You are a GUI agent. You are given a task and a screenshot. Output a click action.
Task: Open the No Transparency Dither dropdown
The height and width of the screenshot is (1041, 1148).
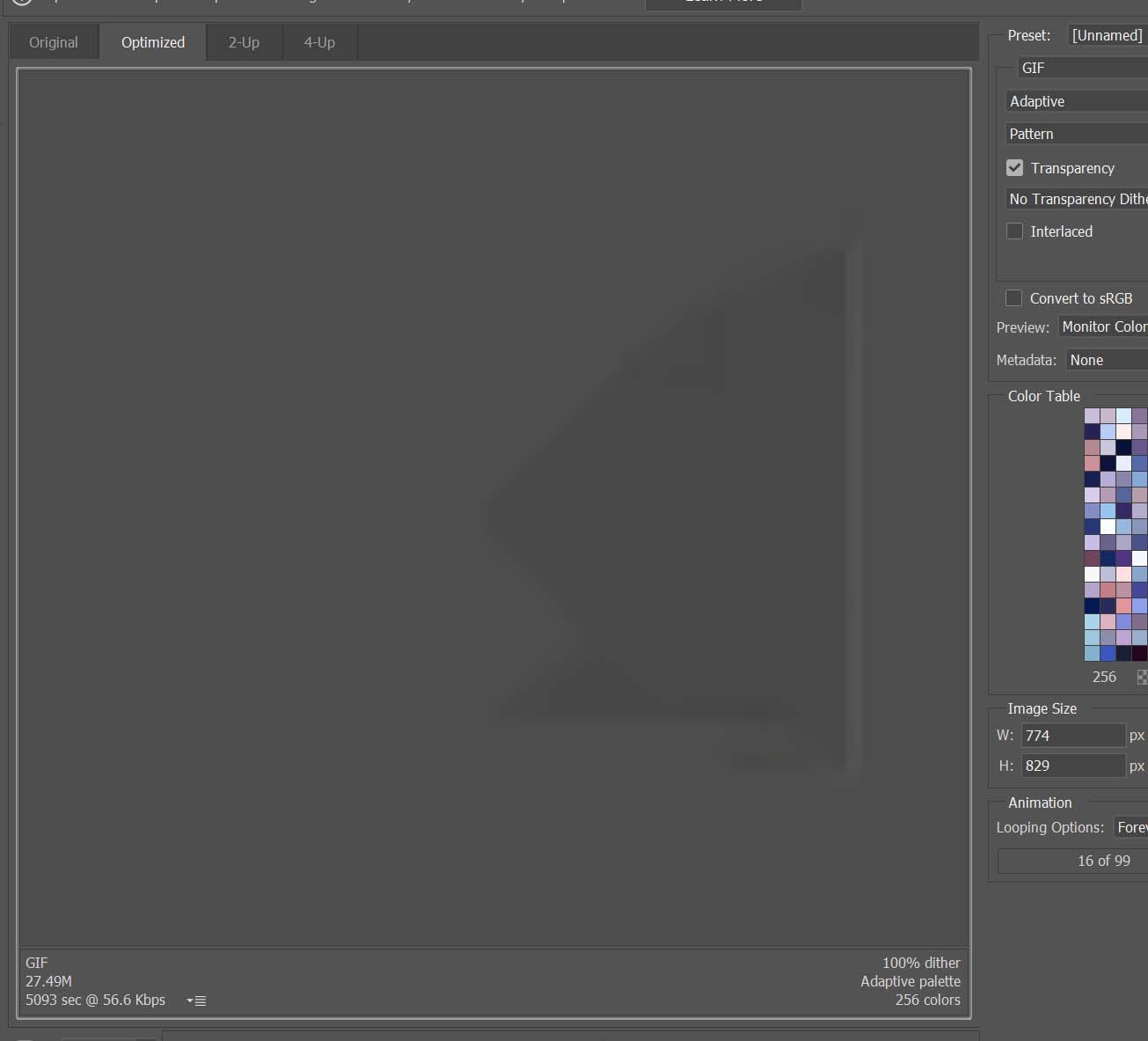1077,199
